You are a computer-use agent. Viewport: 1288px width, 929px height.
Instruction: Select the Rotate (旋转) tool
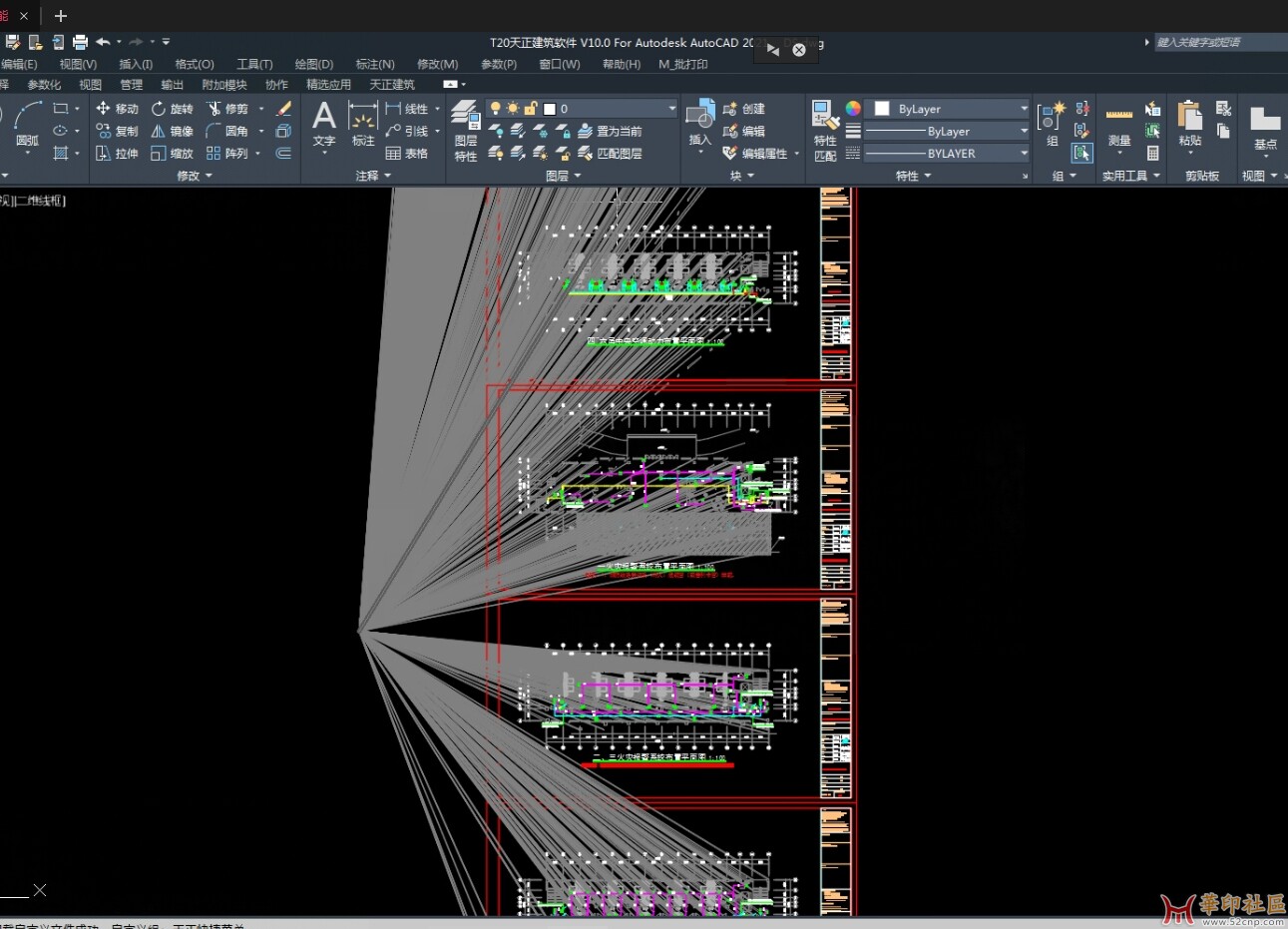[x=172, y=109]
